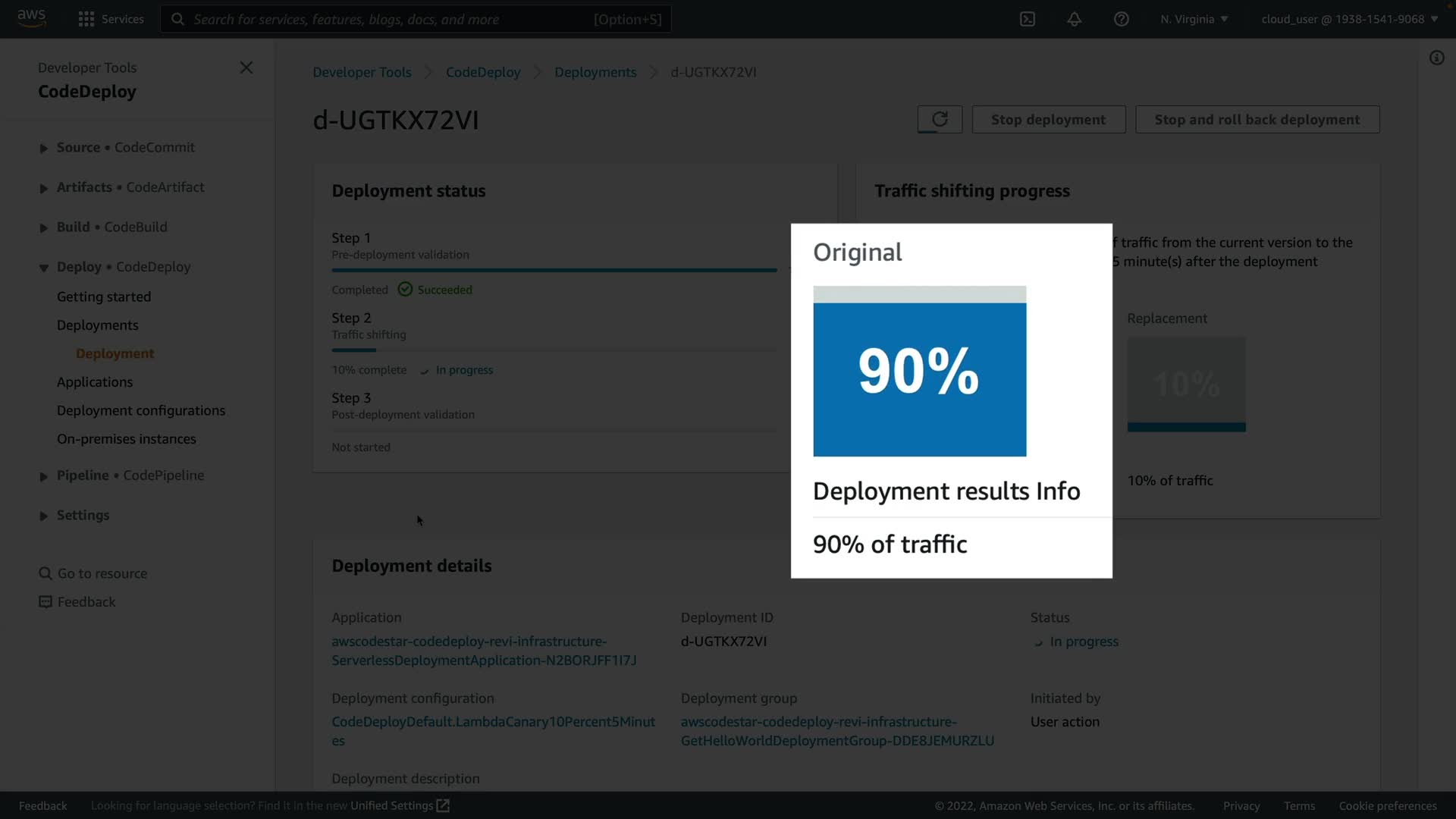Click Stop and roll back deployment
Screen dimensions: 1456x819
1257,119
